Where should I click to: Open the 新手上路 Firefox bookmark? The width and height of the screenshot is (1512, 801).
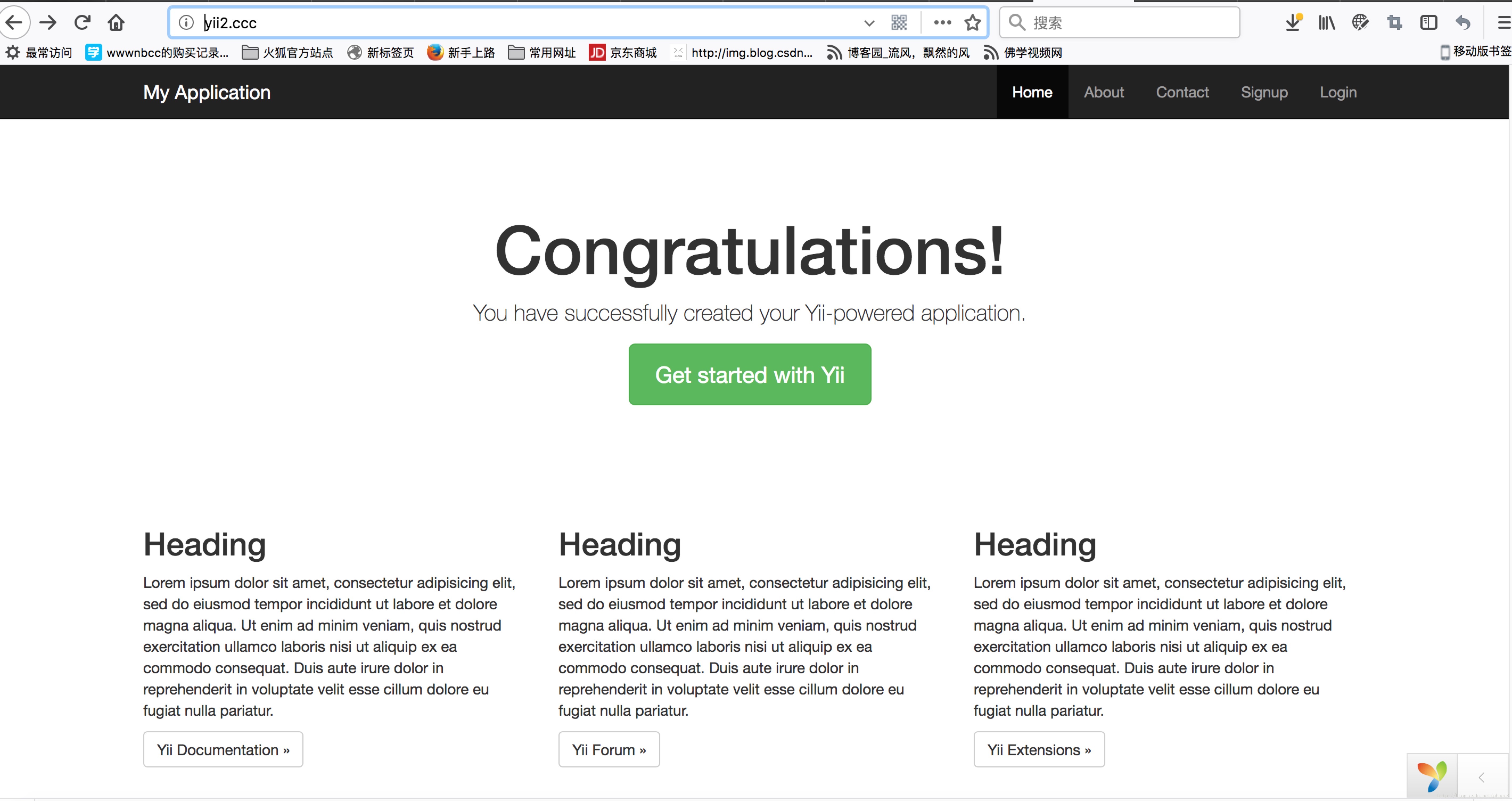461,53
